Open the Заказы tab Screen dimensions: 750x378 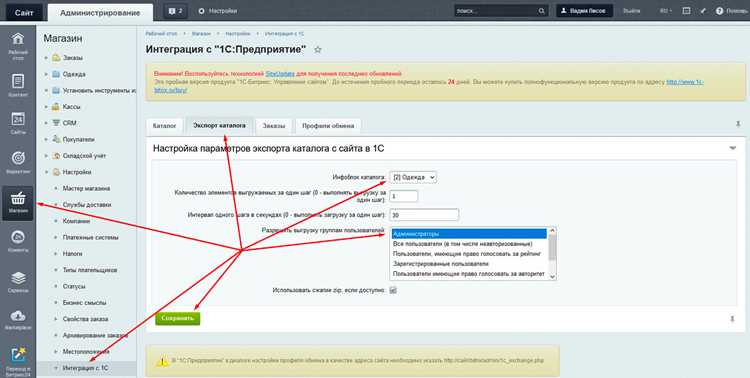click(x=274, y=126)
